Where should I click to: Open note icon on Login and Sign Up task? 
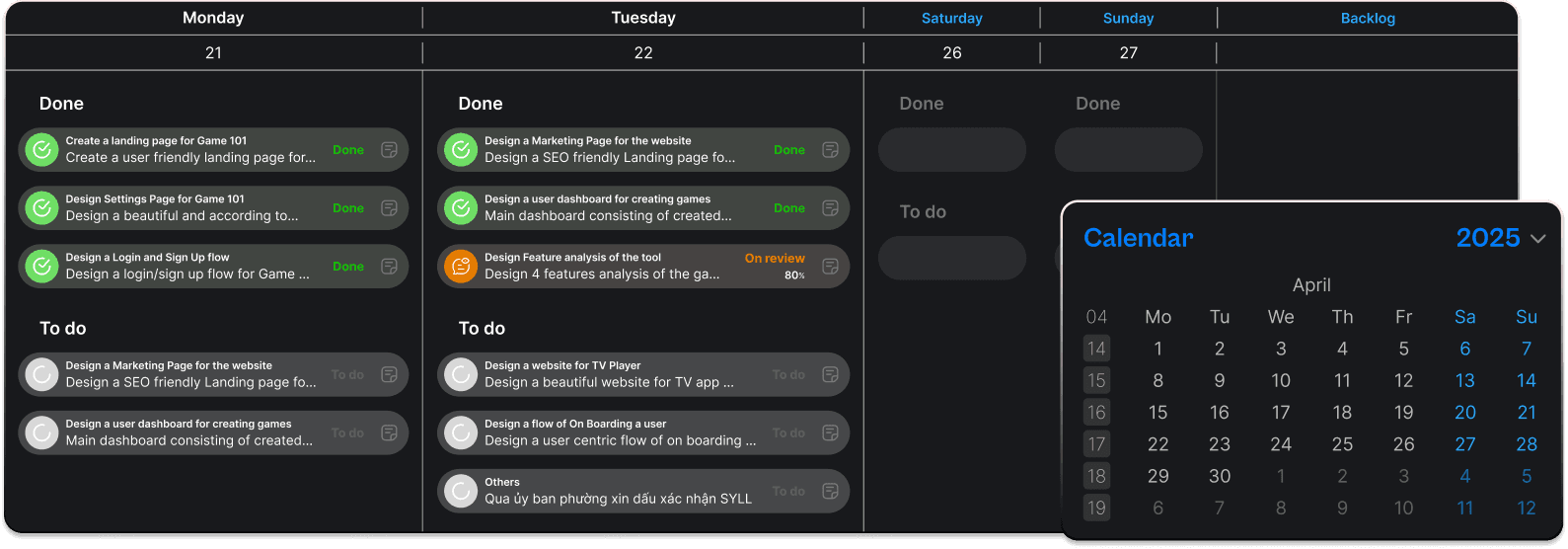(x=390, y=267)
